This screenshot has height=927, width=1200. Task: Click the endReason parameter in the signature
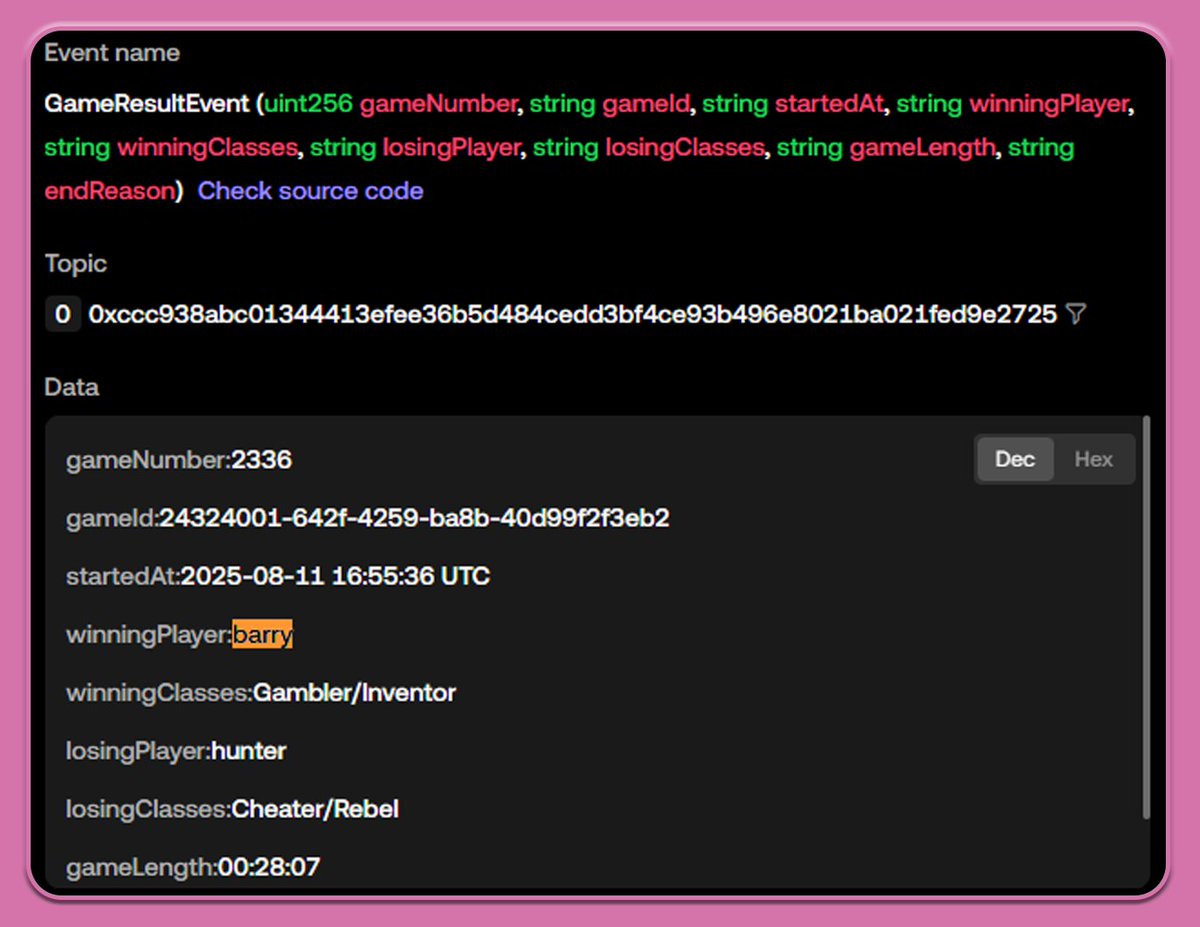pos(110,191)
